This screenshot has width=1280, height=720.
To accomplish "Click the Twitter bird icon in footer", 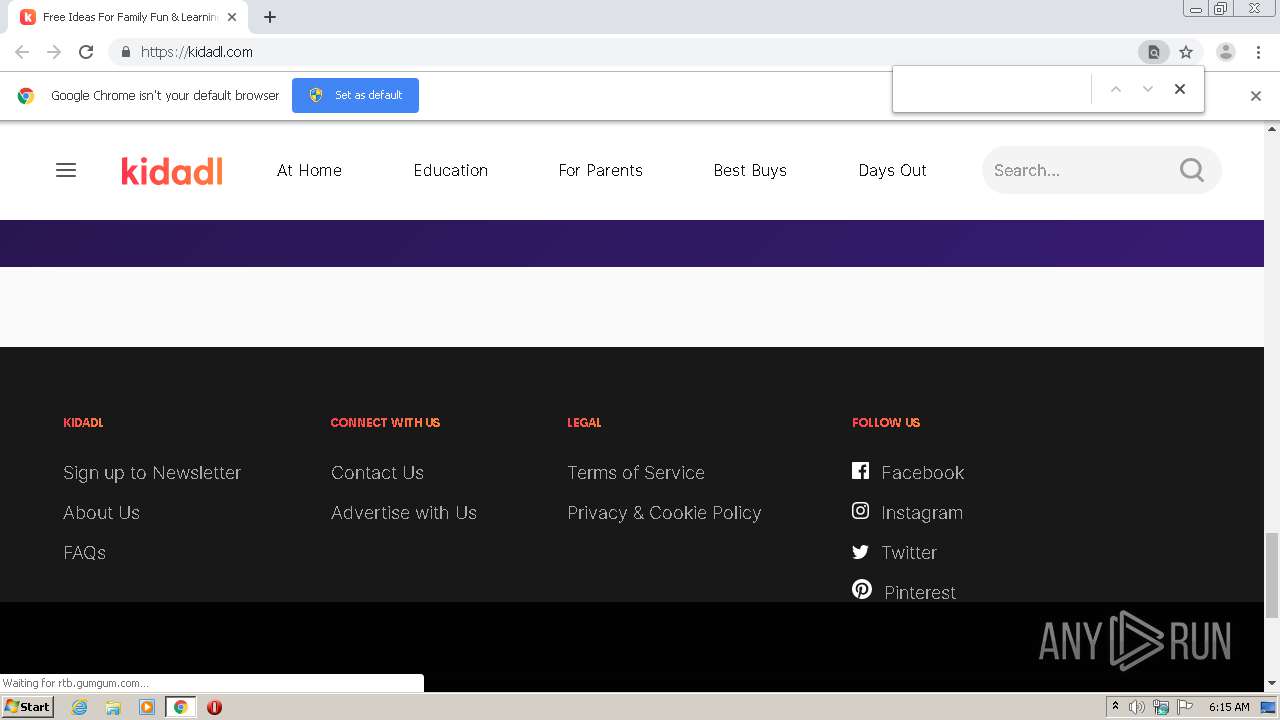I will coord(860,551).
